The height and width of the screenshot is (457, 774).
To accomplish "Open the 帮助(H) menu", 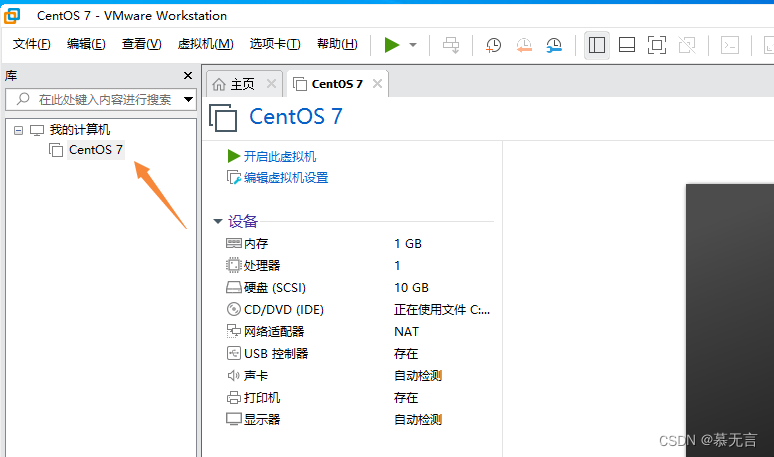I will (x=337, y=44).
